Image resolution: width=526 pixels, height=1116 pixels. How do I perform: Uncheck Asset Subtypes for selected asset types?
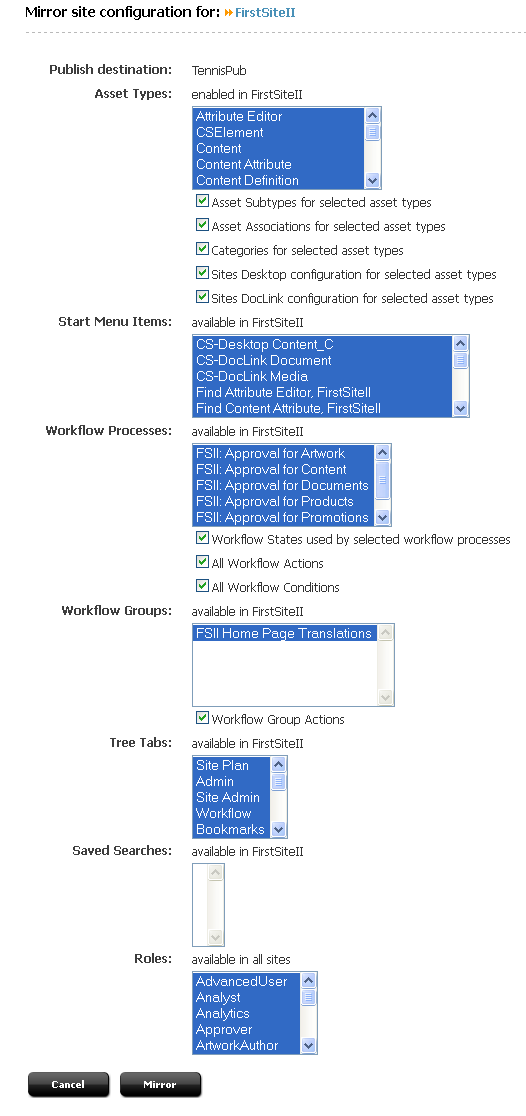[202, 201]
